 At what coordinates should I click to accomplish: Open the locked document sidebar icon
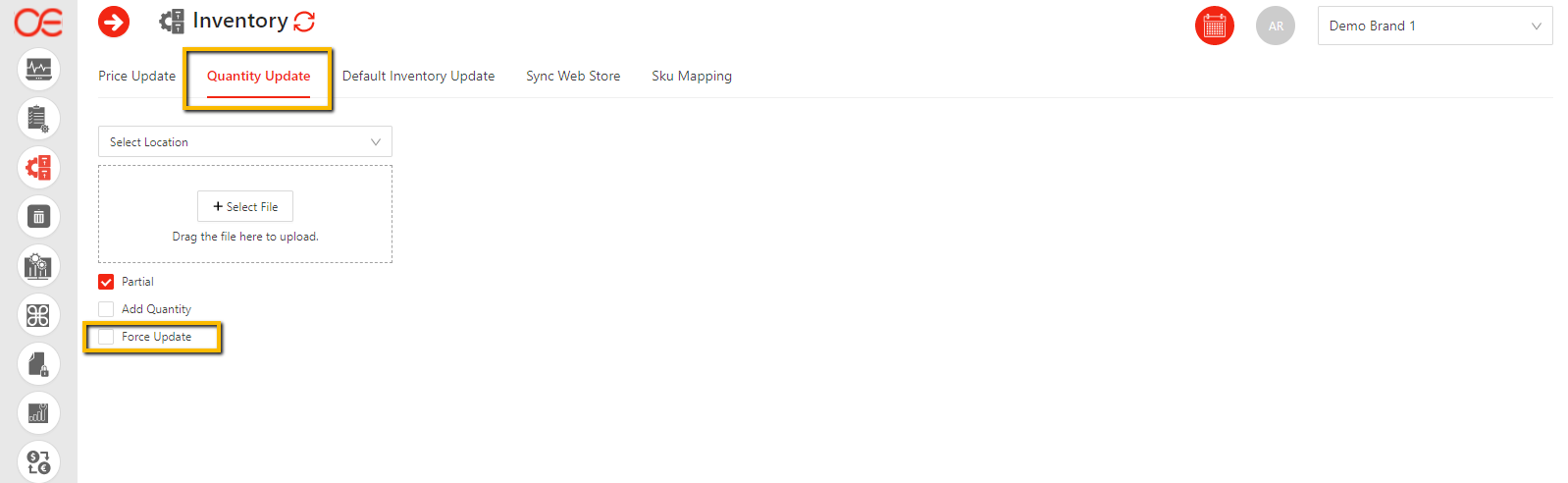(x=38, y=364)
